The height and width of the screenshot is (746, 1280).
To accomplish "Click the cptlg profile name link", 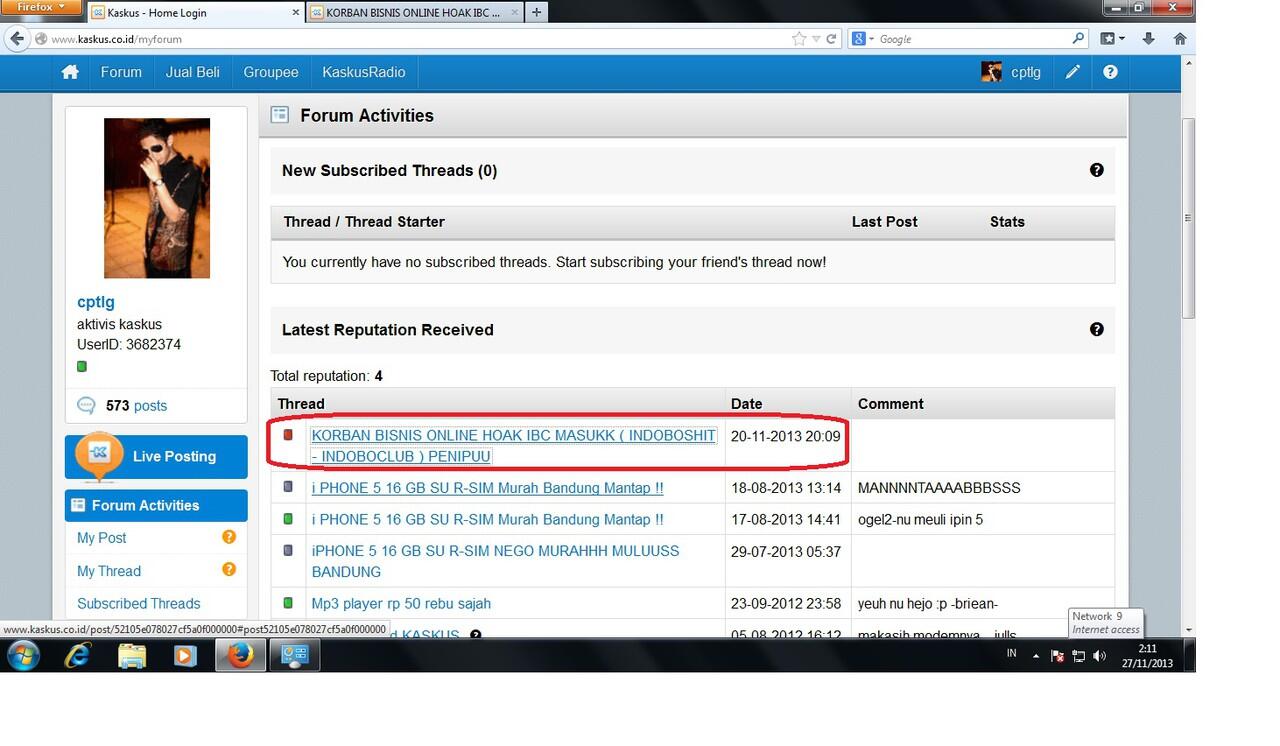I will click(96, 301).
